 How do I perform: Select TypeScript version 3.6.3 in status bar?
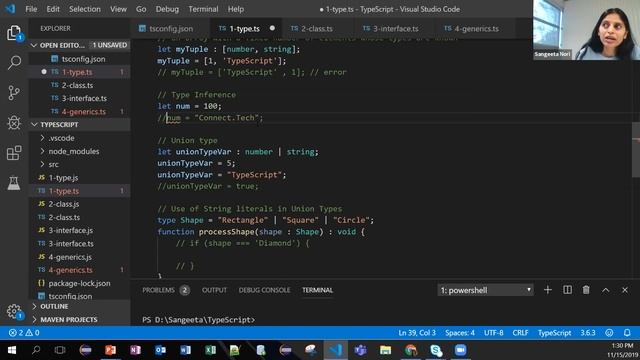point(588,333)
